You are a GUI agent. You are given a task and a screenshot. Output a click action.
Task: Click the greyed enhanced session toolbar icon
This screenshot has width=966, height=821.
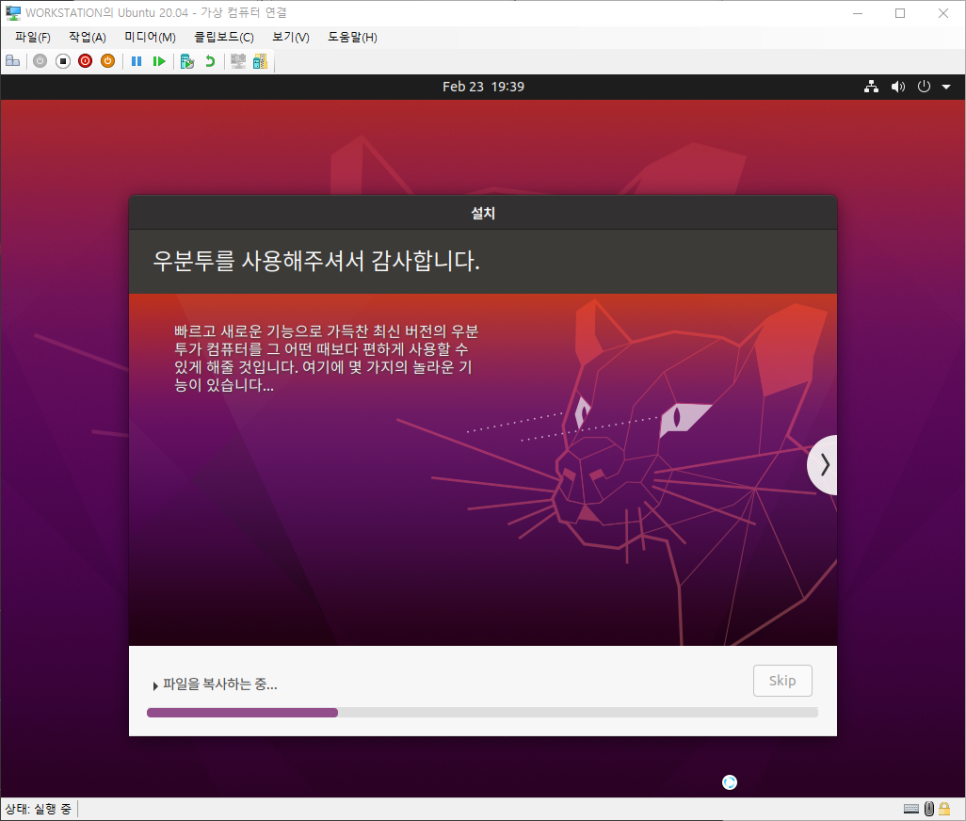point(238,61)
